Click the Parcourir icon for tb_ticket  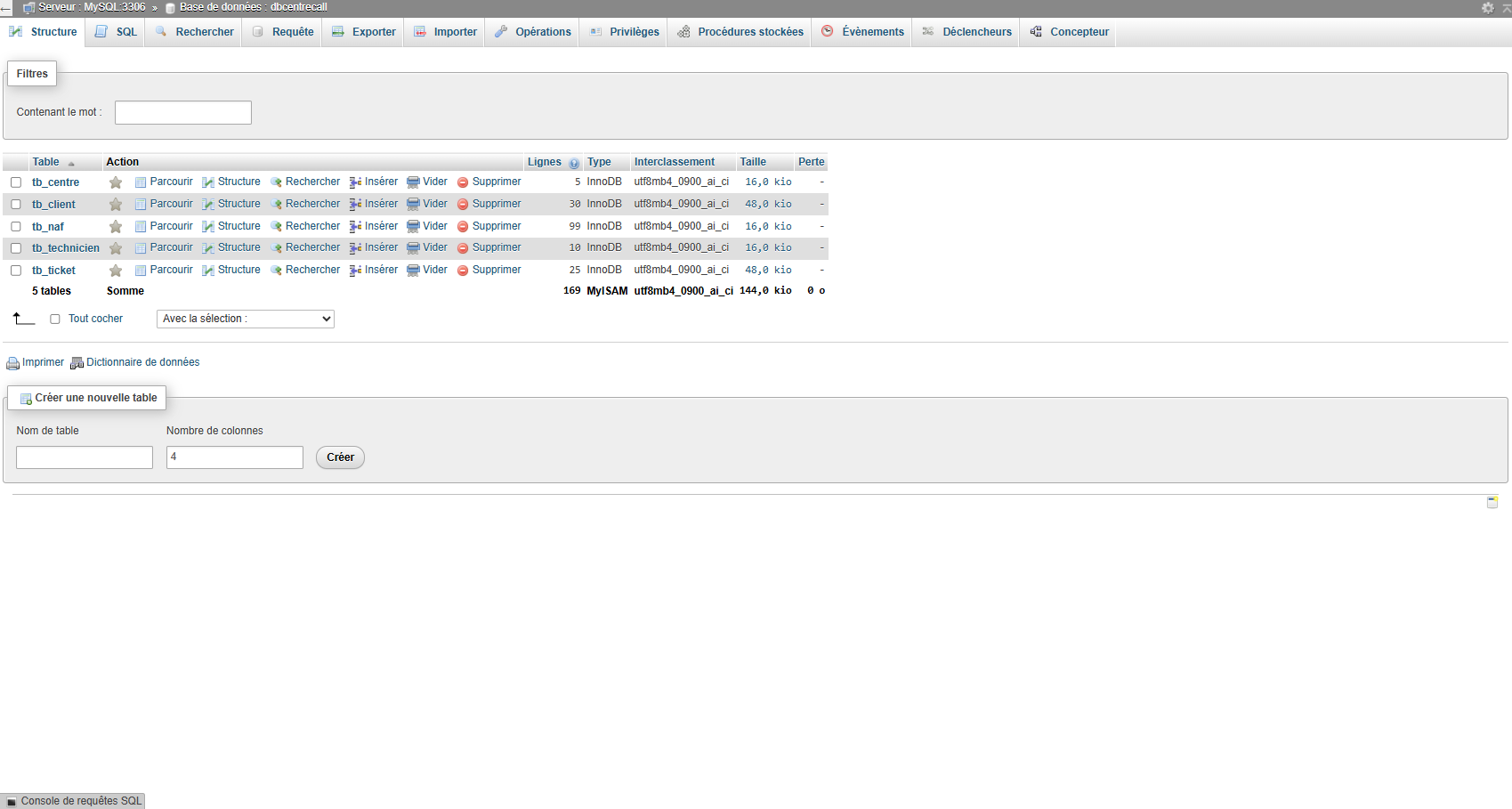tap(141, 271)
